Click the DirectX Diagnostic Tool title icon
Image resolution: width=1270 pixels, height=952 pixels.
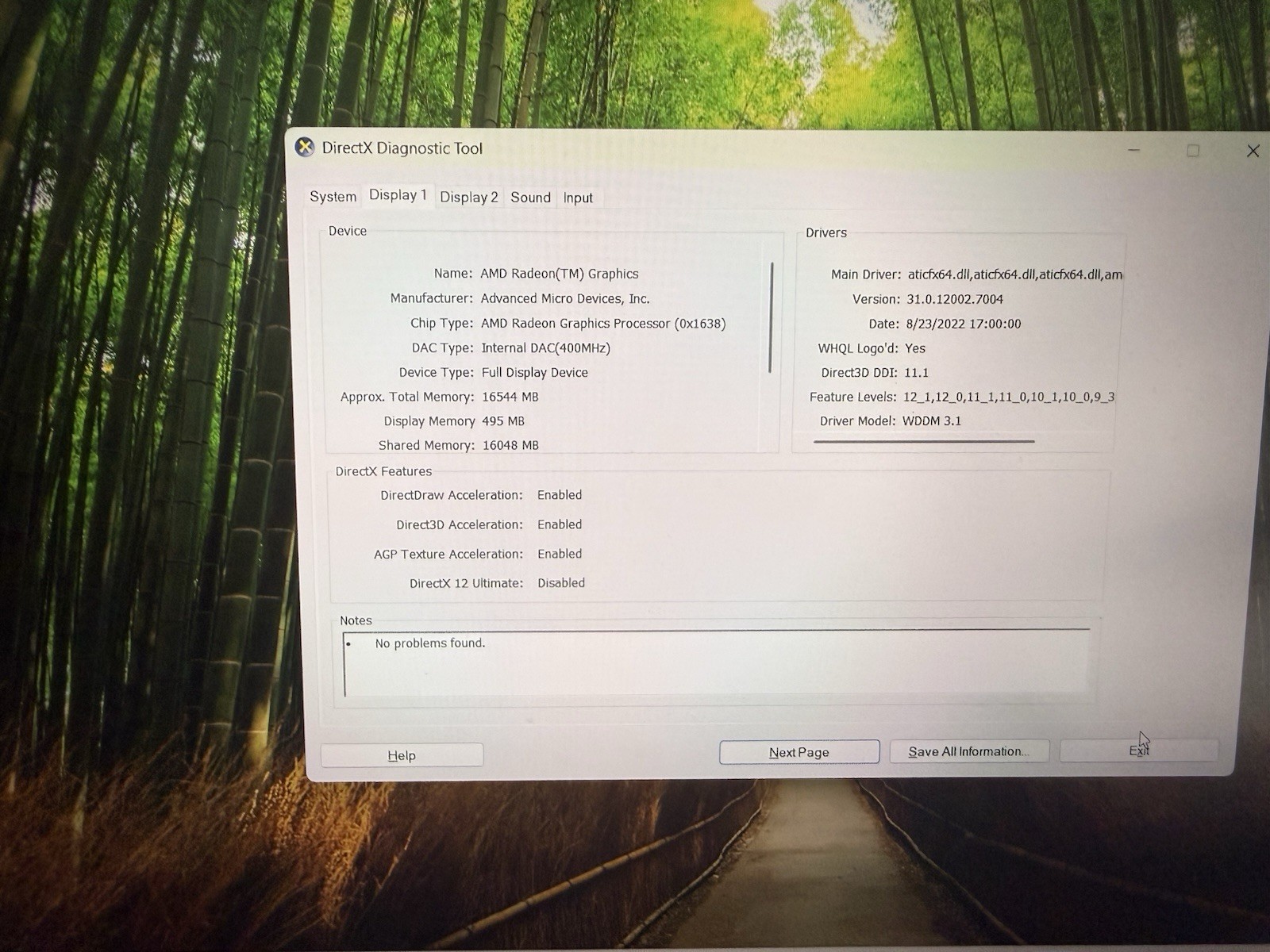304,148
